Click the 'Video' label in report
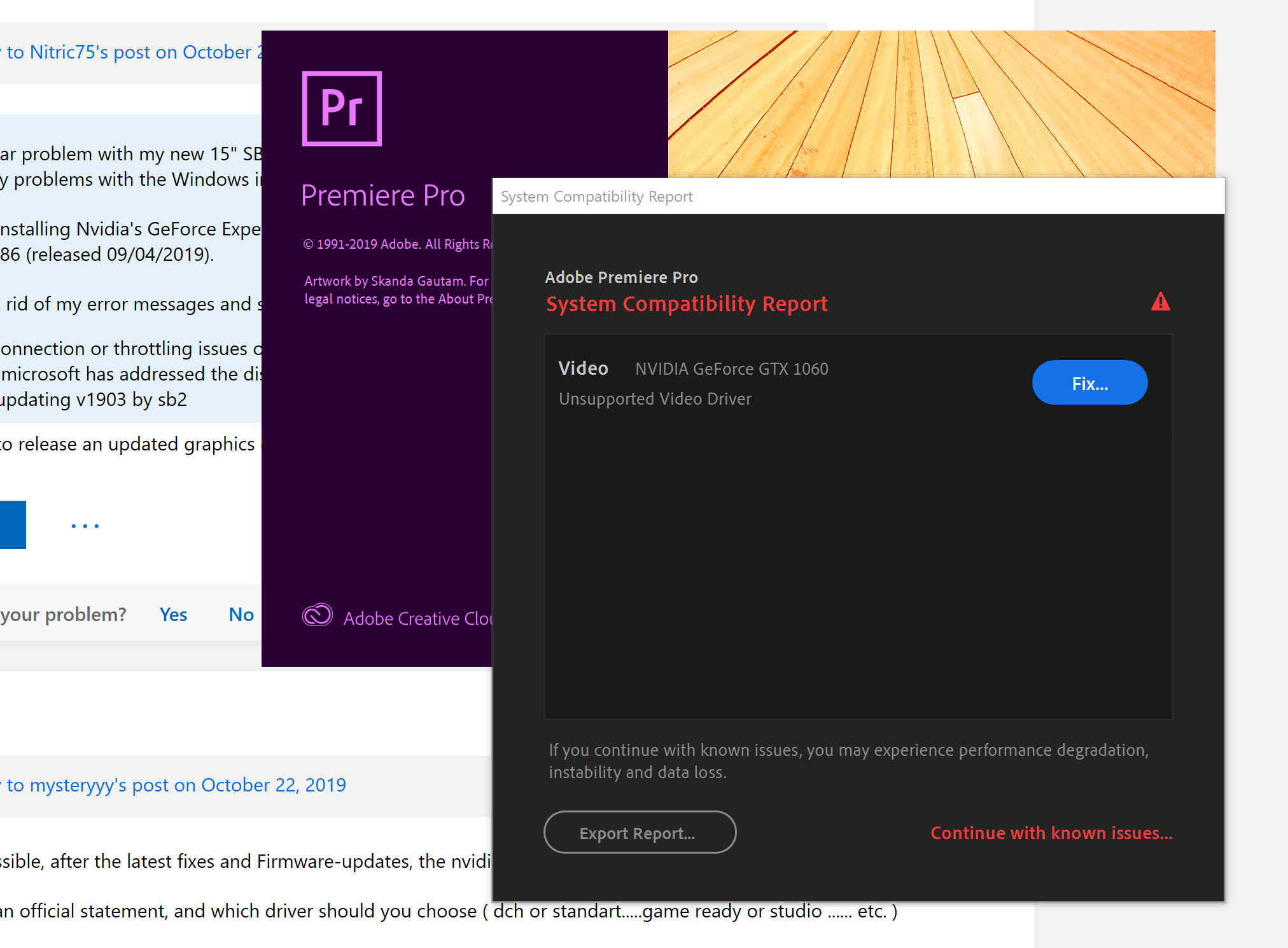This screenshot has width=1288, height=948. (583, 368)
